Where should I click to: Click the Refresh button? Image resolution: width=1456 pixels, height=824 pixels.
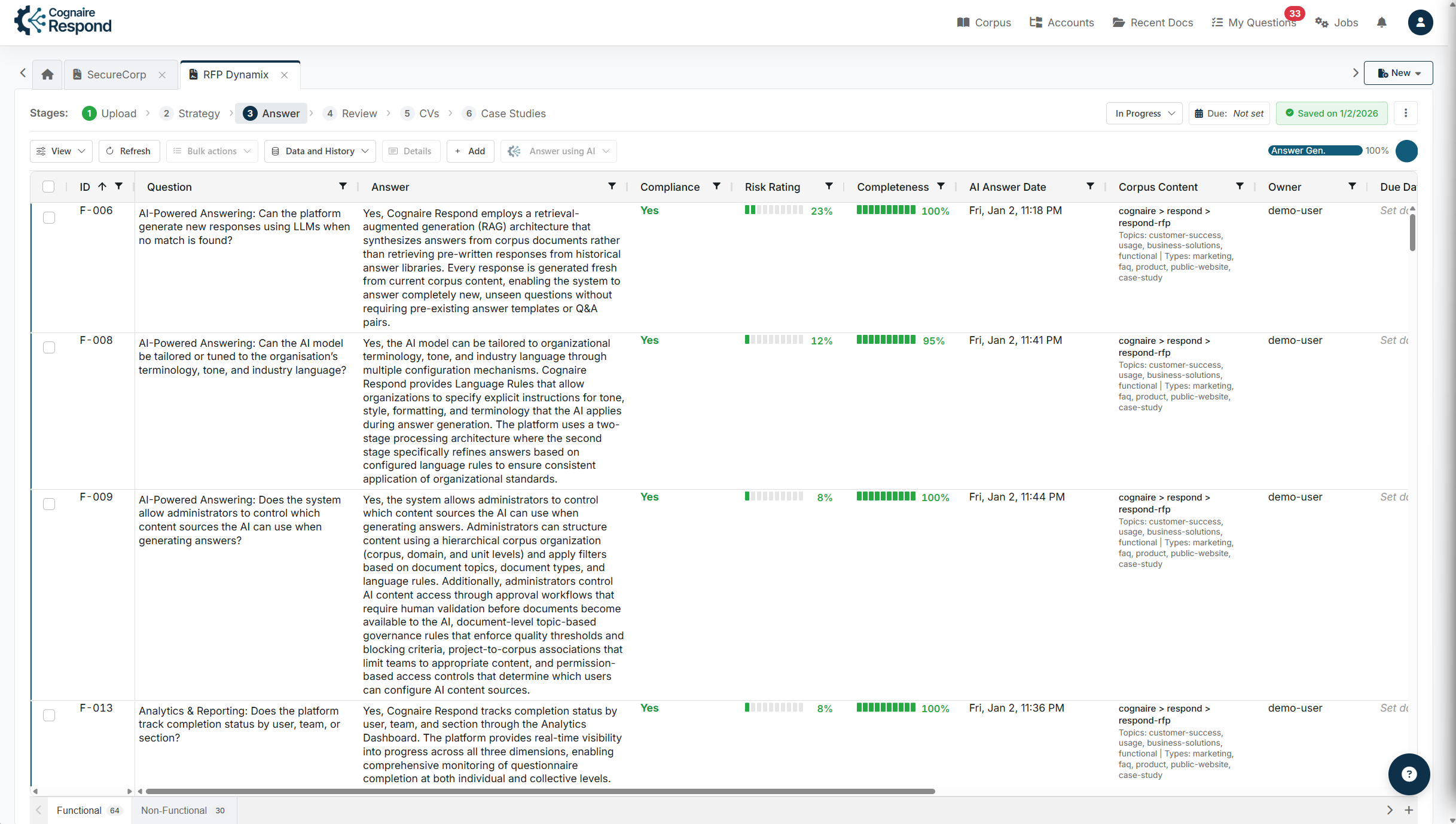(x=129, y=151)
